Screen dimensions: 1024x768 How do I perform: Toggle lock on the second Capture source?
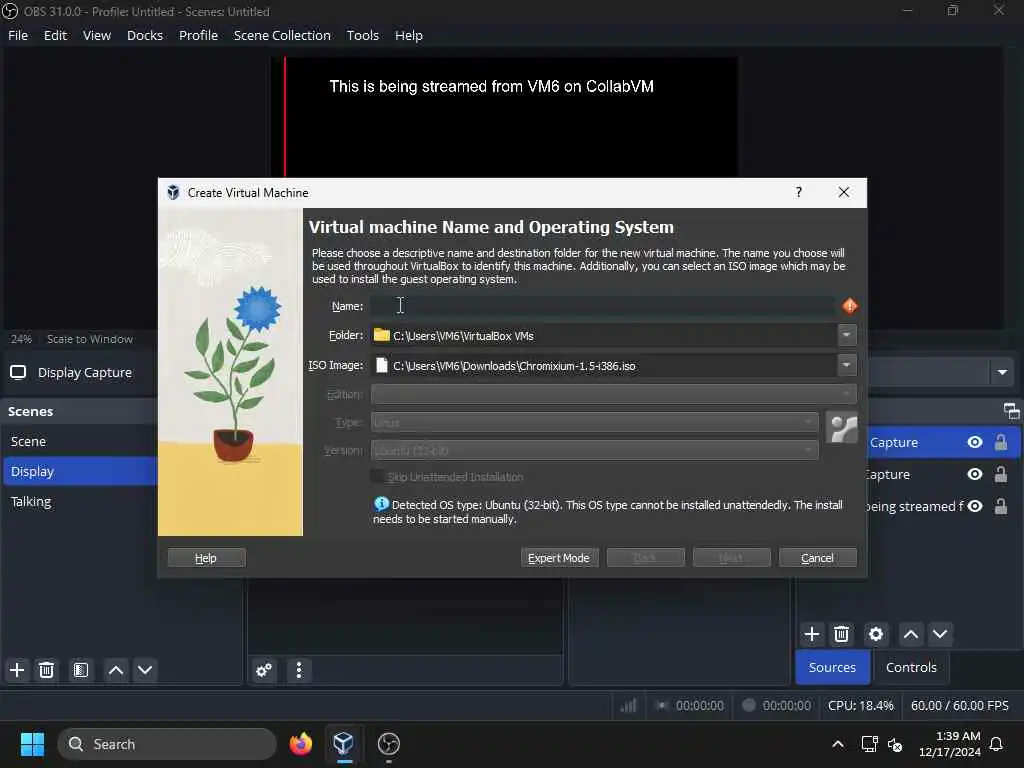pos(1000,474)
